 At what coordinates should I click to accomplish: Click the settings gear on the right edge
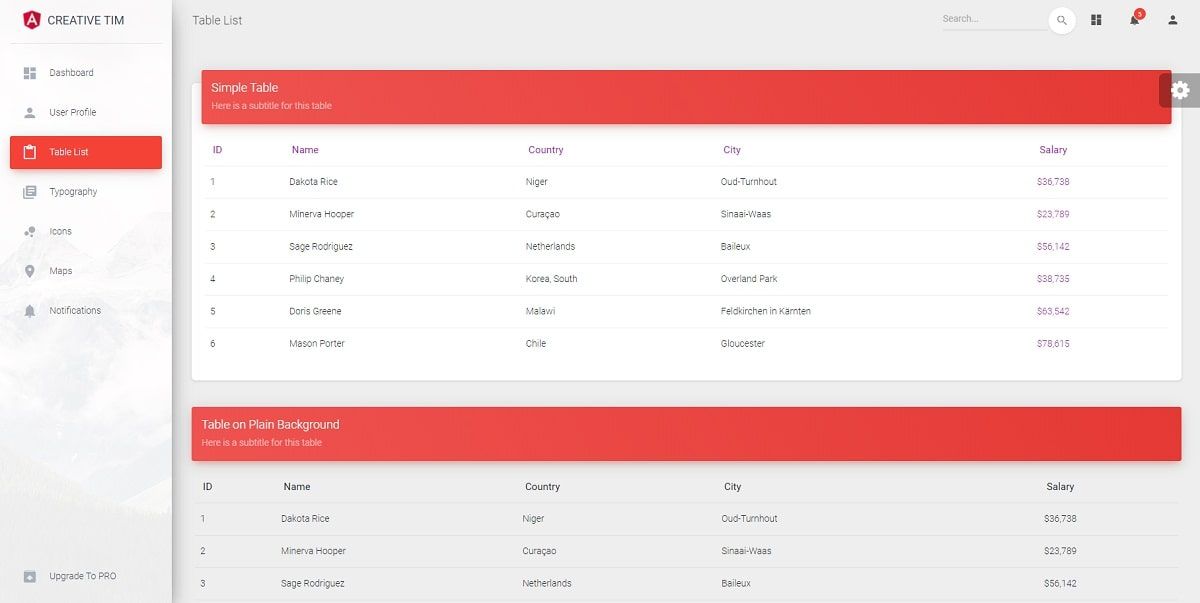click(1179, 89)
